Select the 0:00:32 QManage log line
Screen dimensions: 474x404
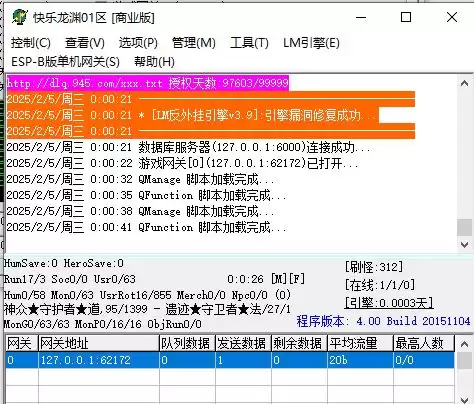pos(141,179)
